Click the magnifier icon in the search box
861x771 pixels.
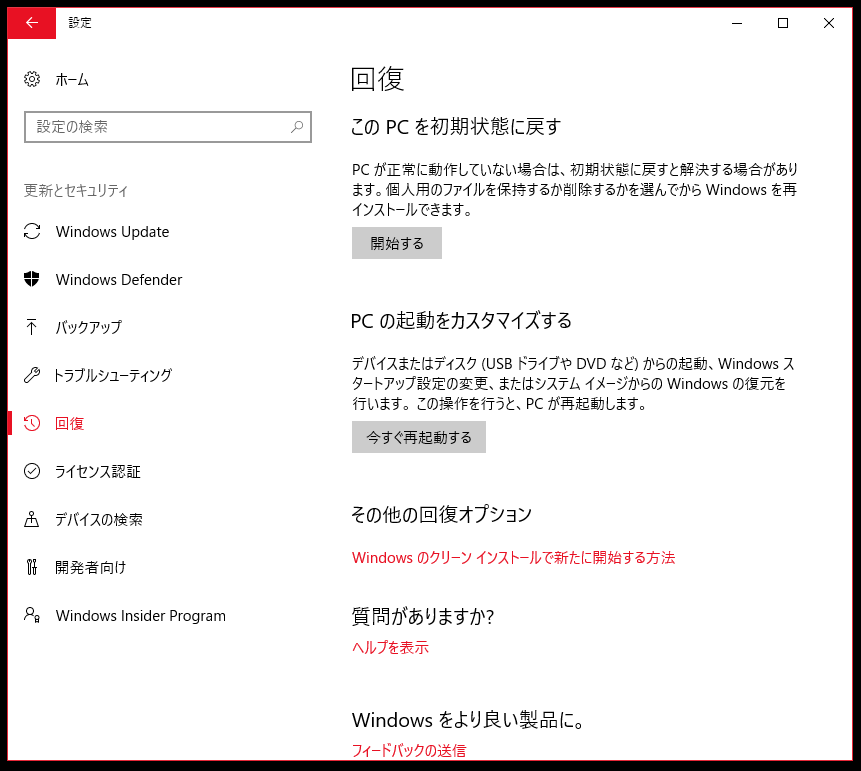tap(297, 127)
